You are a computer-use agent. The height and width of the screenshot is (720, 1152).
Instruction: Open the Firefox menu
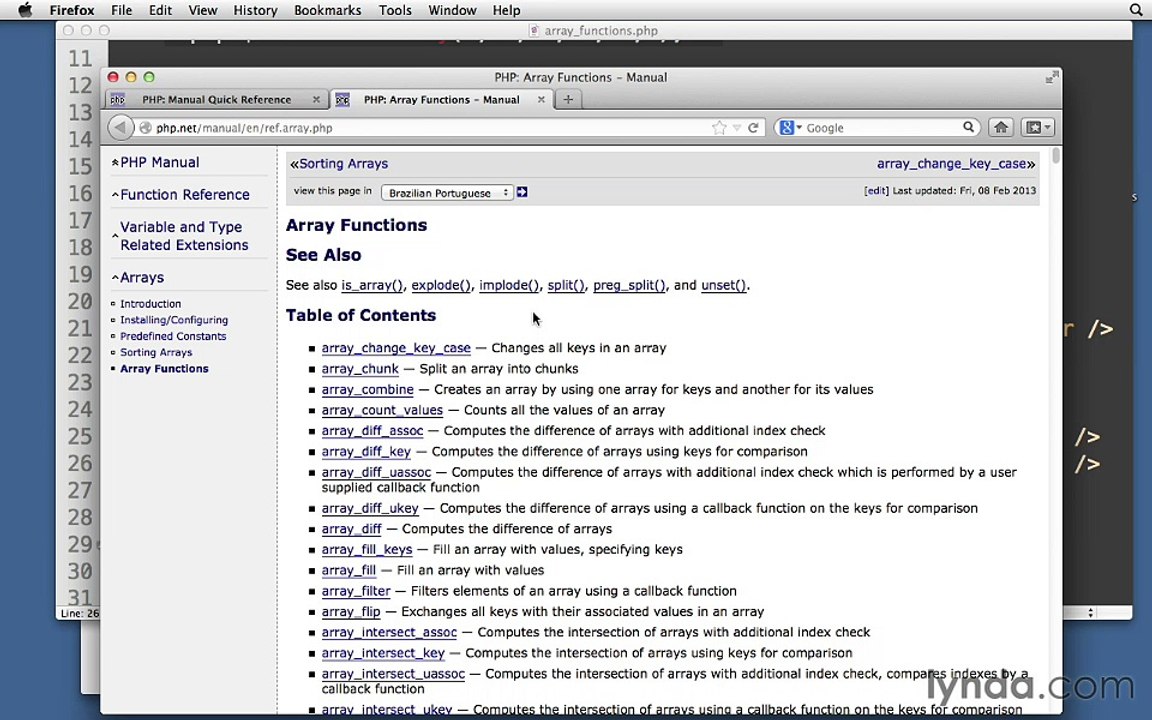[x=71, y=10]
